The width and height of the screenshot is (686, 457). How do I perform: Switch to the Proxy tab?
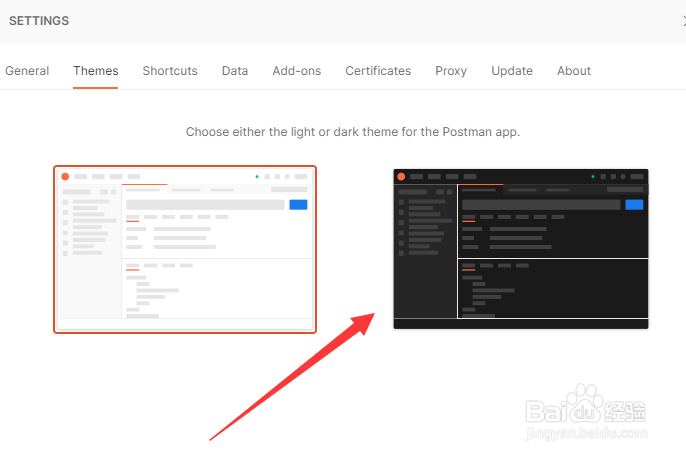click(451, 71)
